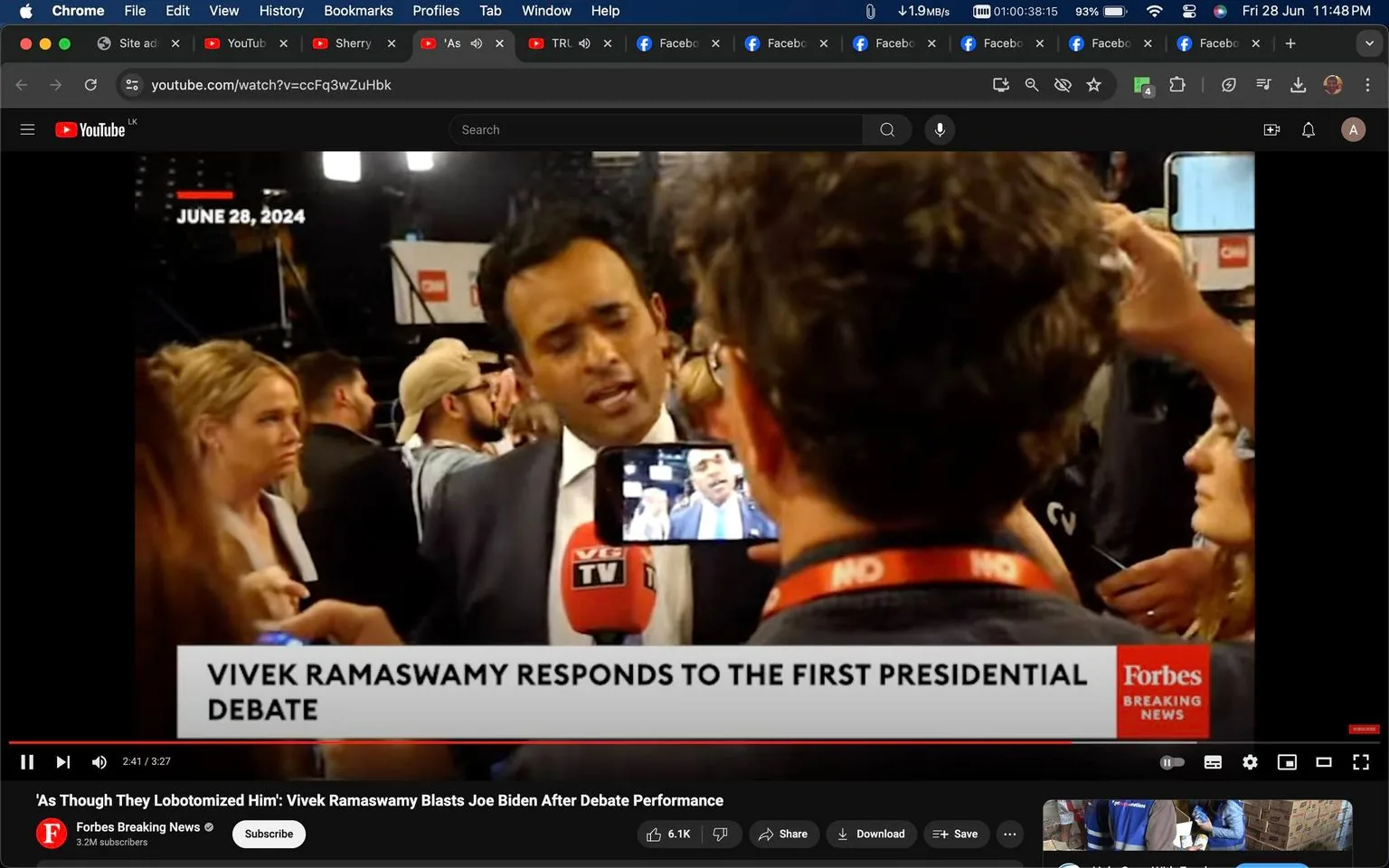Open the Bookmarks menu in the menu bar

tap(358, 11)
